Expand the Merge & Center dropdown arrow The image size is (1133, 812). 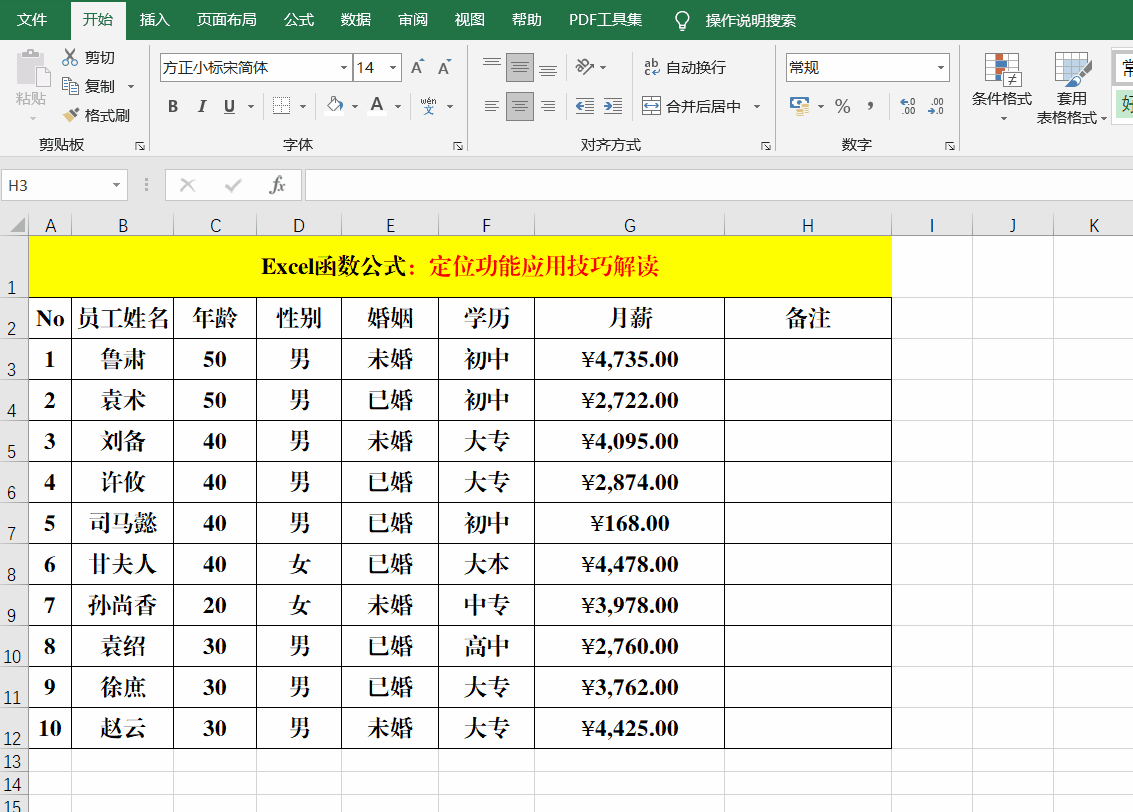(757, 106)
